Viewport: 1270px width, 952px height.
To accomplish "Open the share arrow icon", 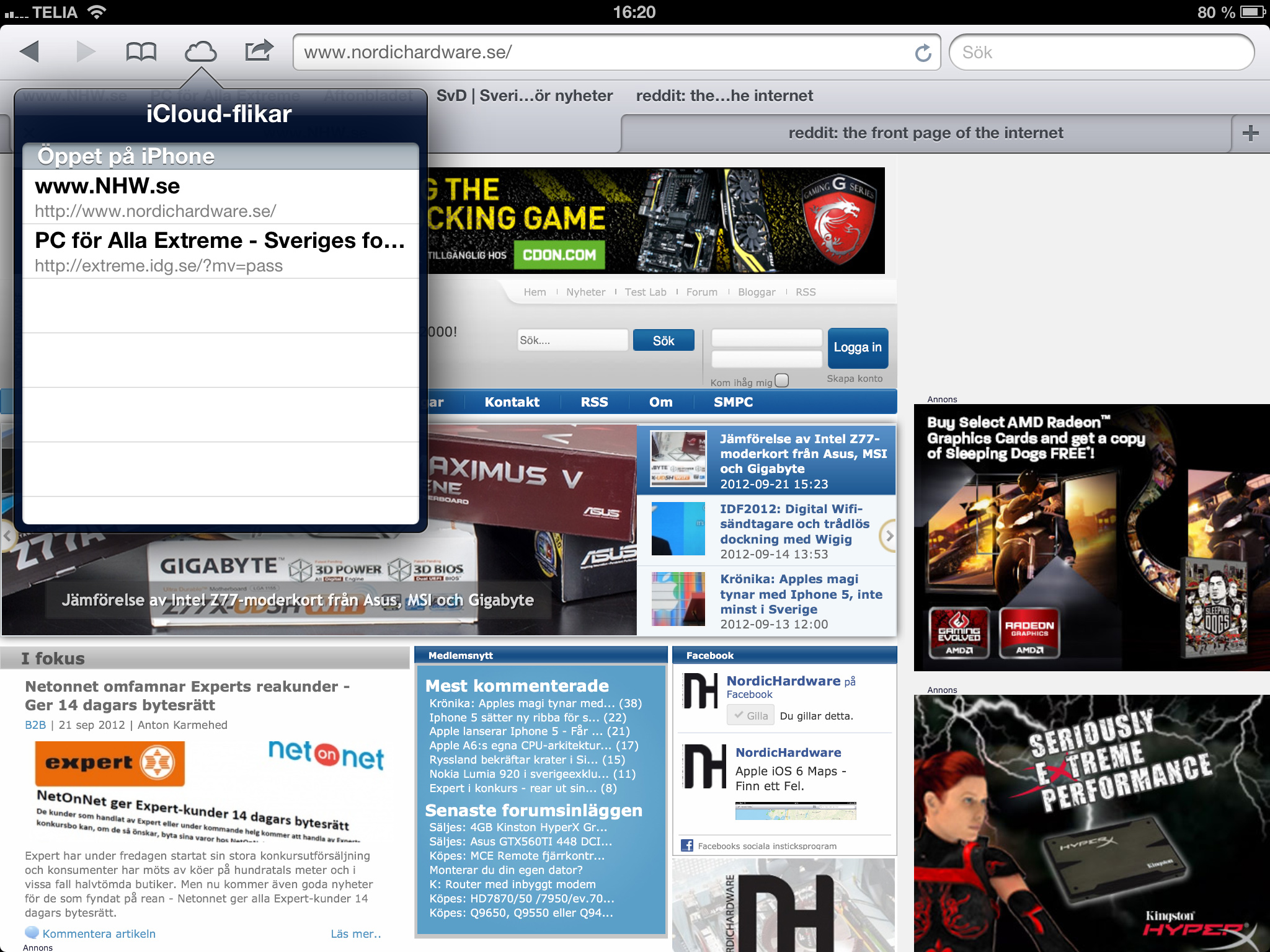I will tap(259, 50).
